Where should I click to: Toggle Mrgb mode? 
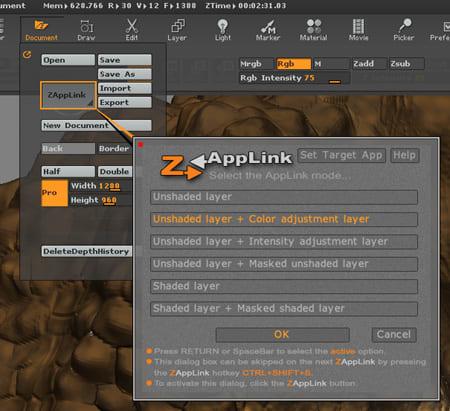(256, 63)
